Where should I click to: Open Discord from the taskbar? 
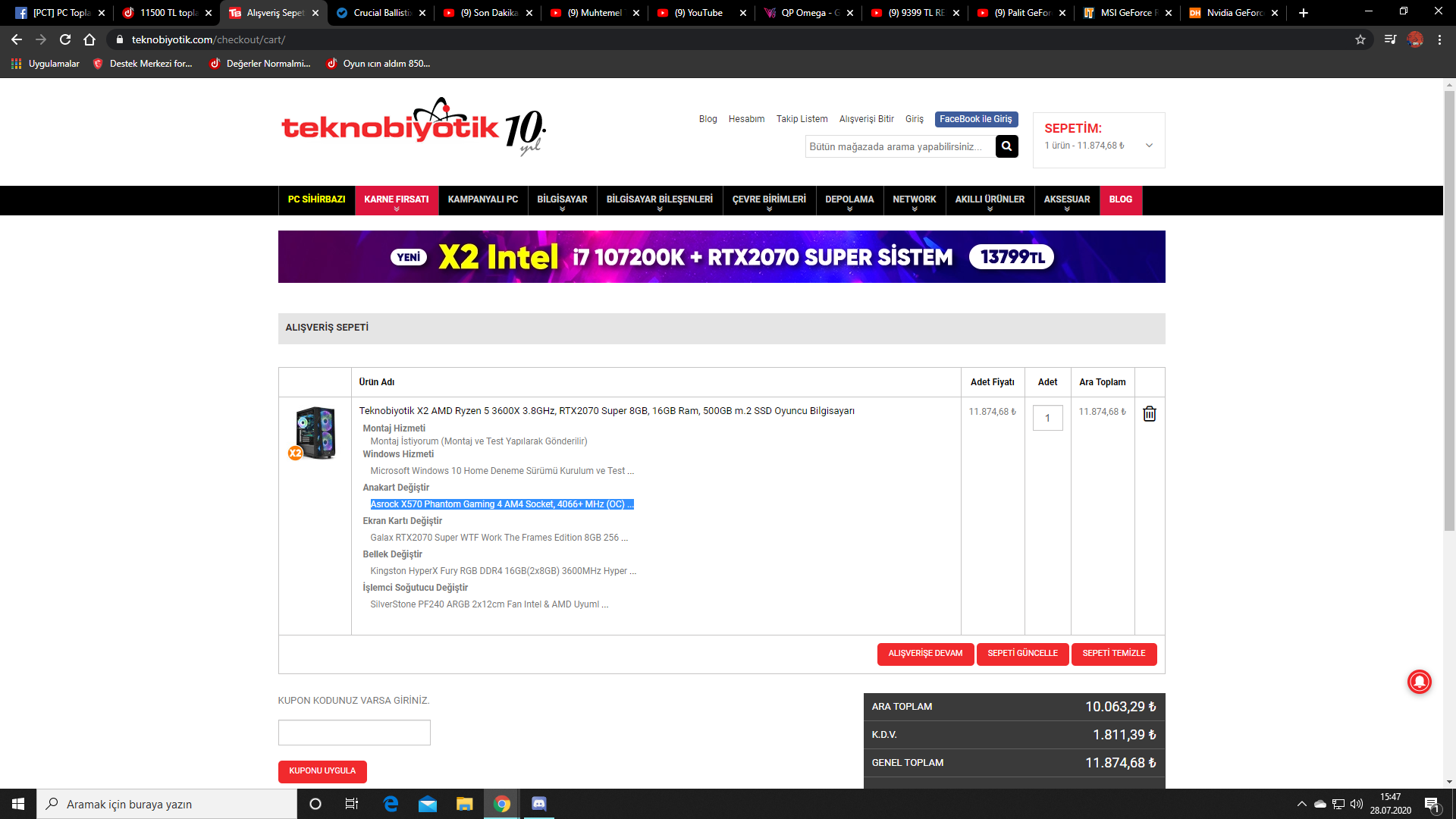click(539, 804)
